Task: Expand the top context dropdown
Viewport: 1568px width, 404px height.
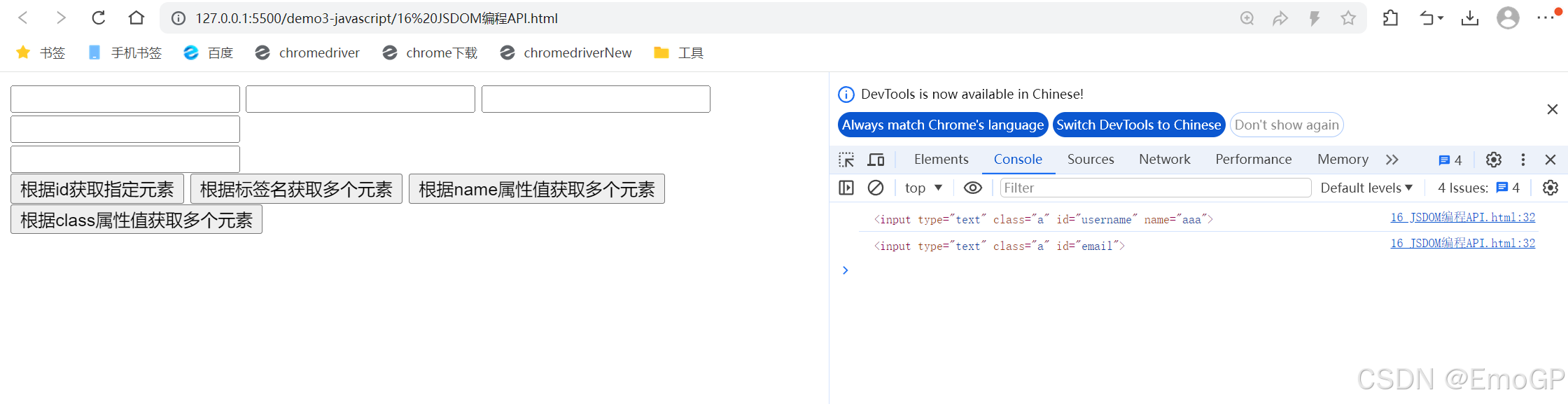Action: click(x=923, y=188)
